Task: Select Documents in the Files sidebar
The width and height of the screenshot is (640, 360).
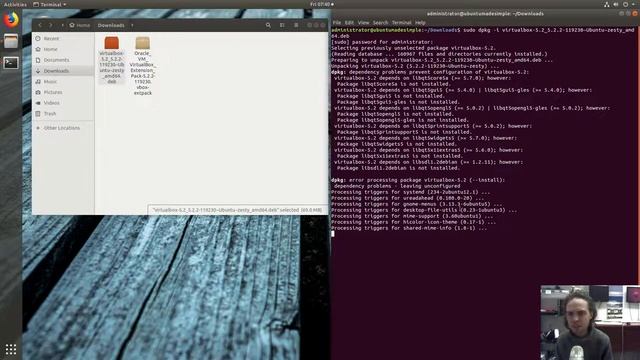Action: click(x=63, y=60)
